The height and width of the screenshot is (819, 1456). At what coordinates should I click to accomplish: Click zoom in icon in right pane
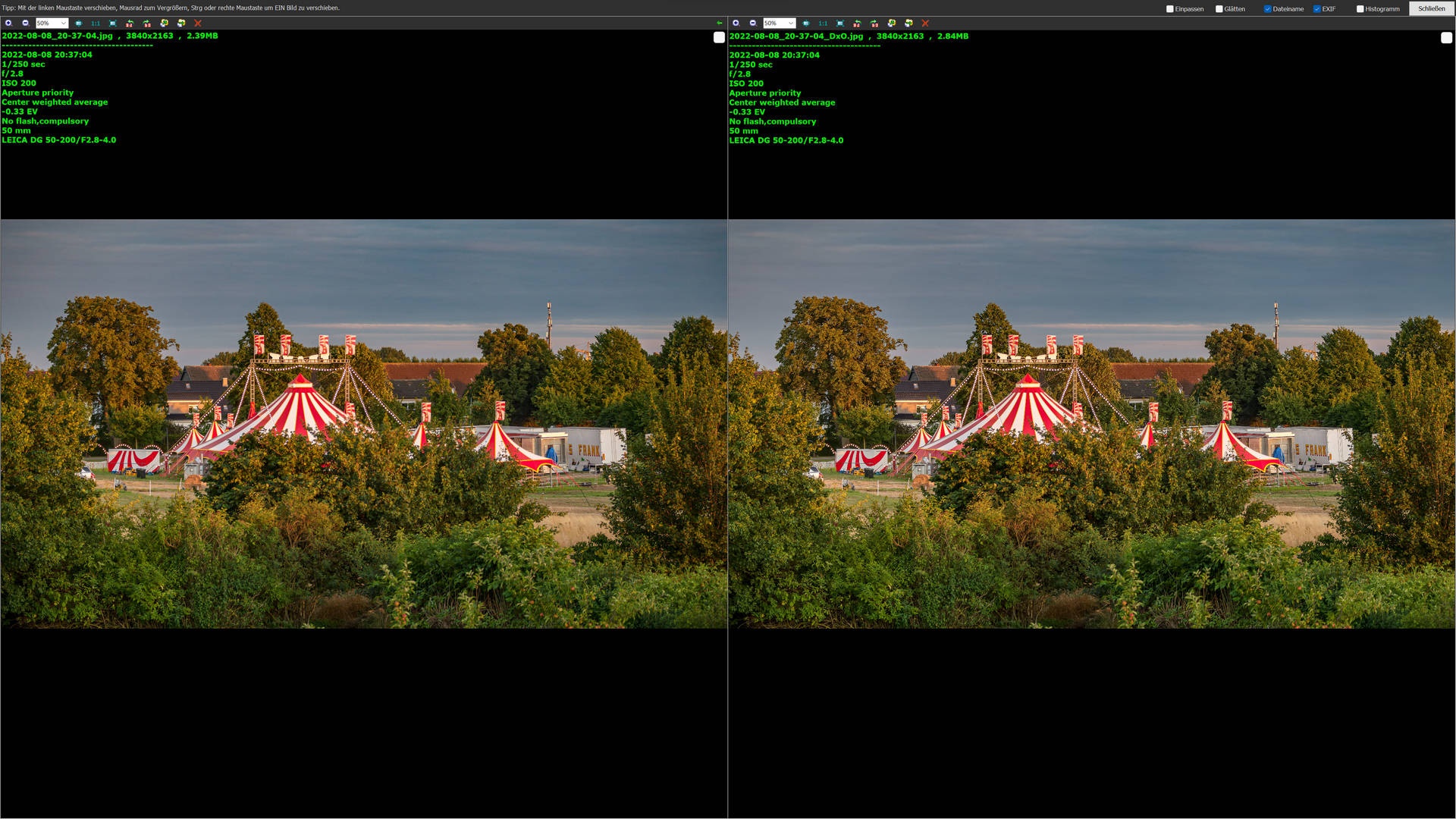pos(736,23)
